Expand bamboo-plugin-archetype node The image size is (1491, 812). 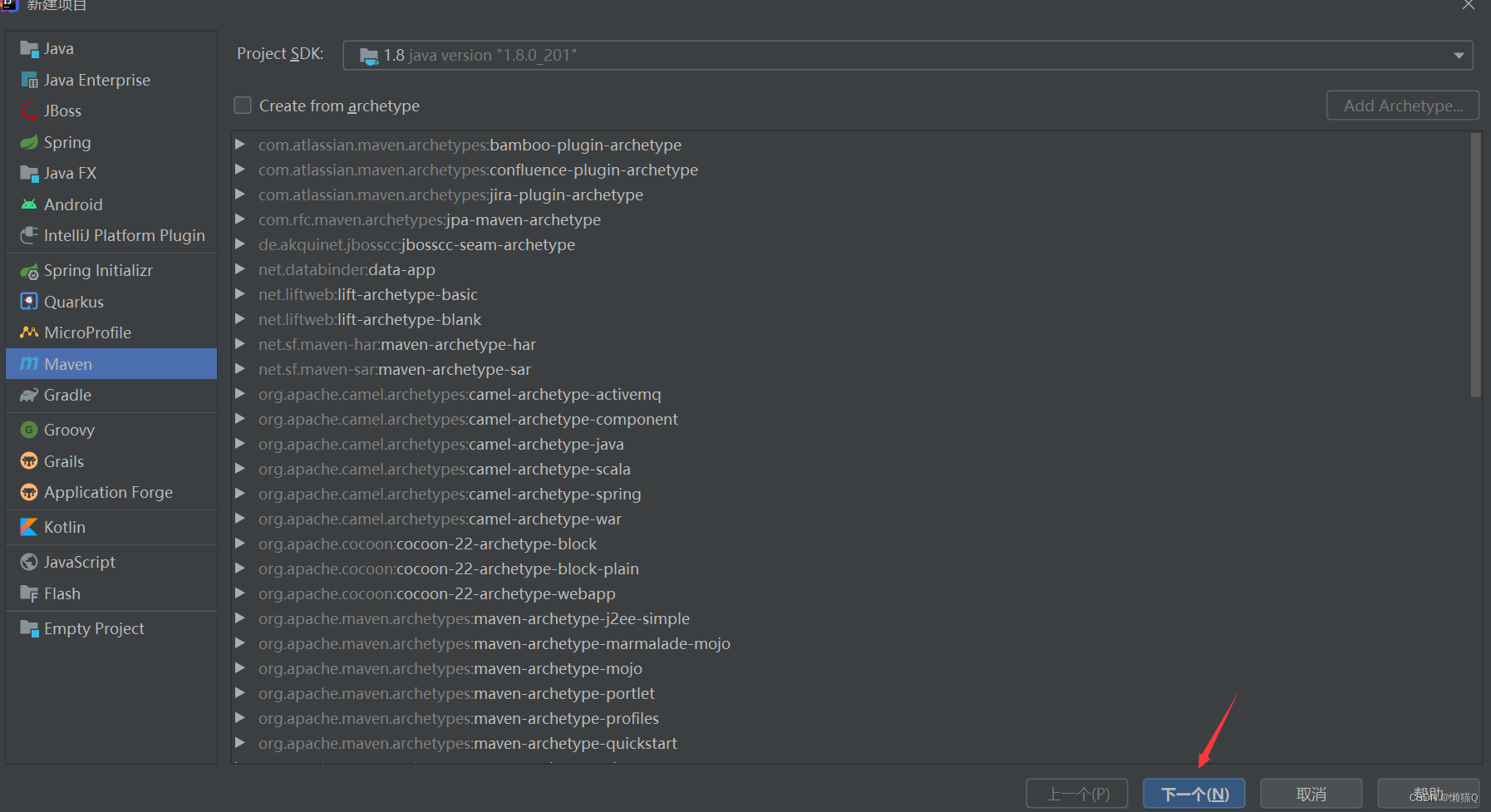[240, 145]
